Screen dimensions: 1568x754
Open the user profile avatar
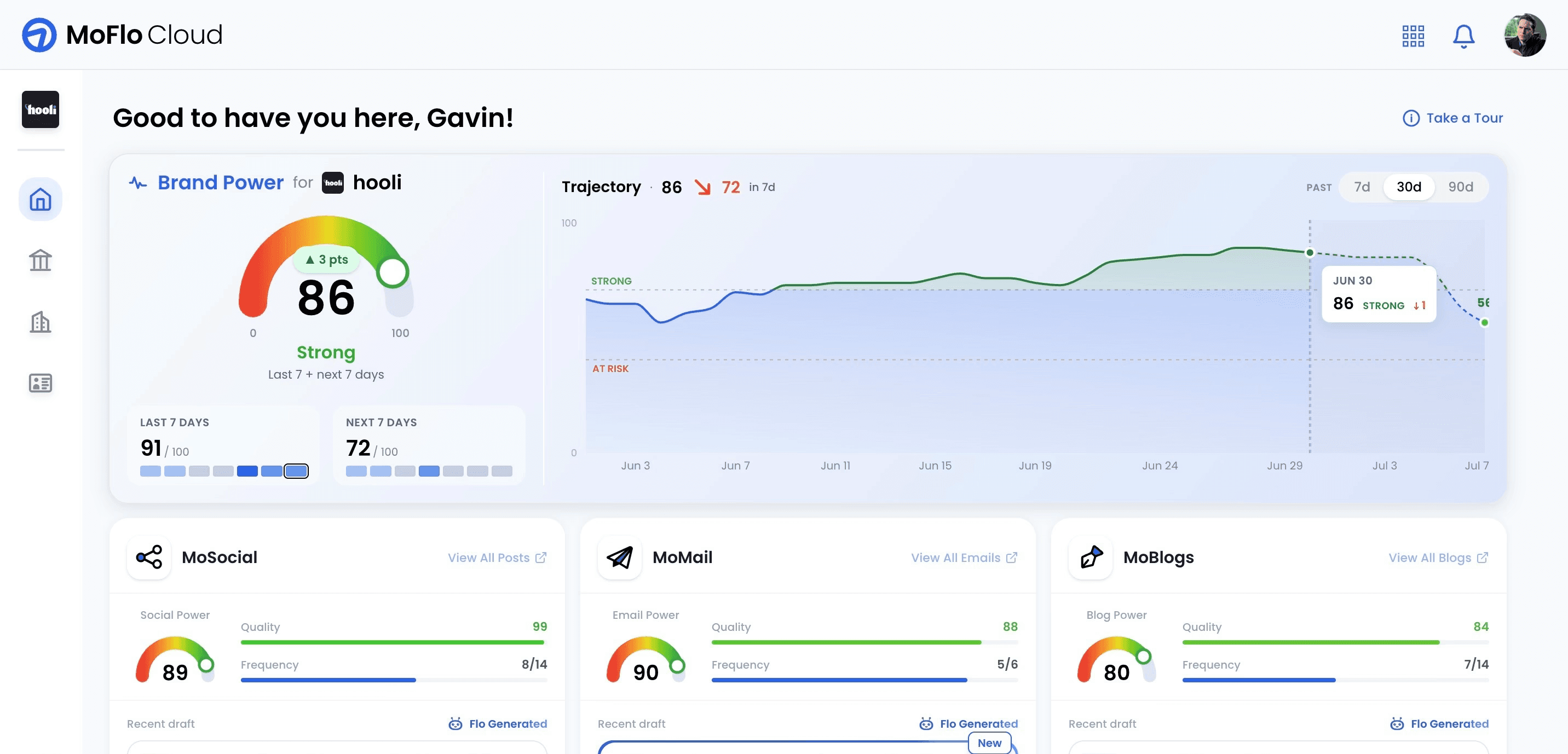click(1524, 36)
